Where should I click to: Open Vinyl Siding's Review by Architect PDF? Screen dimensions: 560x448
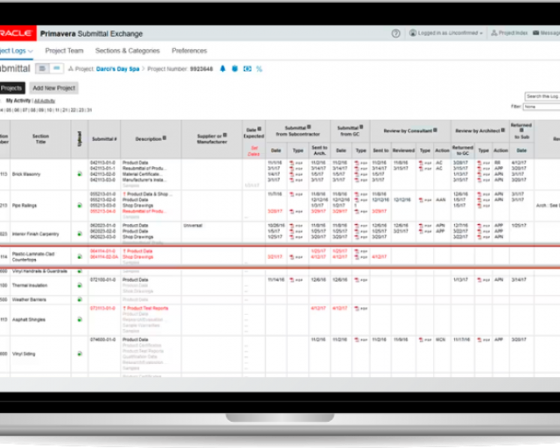pos(483,340)
